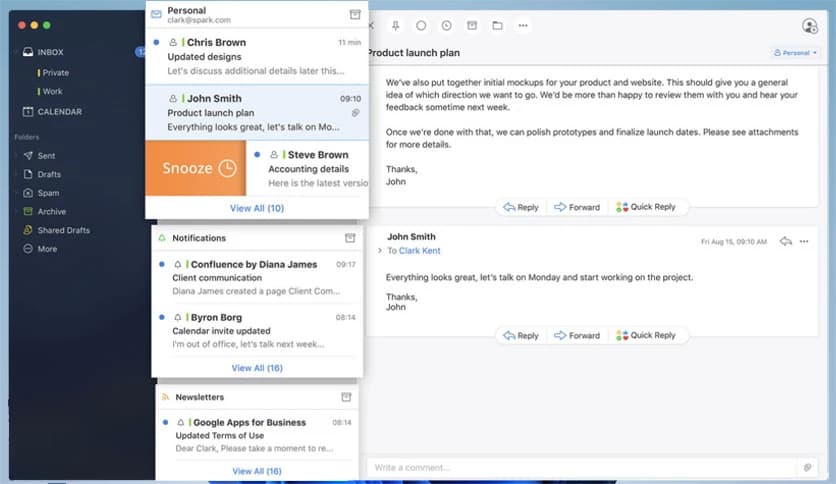Viewport: 836px width, 484px height.
Task: Move conversation using folder toolbar icon
Action: coord(497,26)
